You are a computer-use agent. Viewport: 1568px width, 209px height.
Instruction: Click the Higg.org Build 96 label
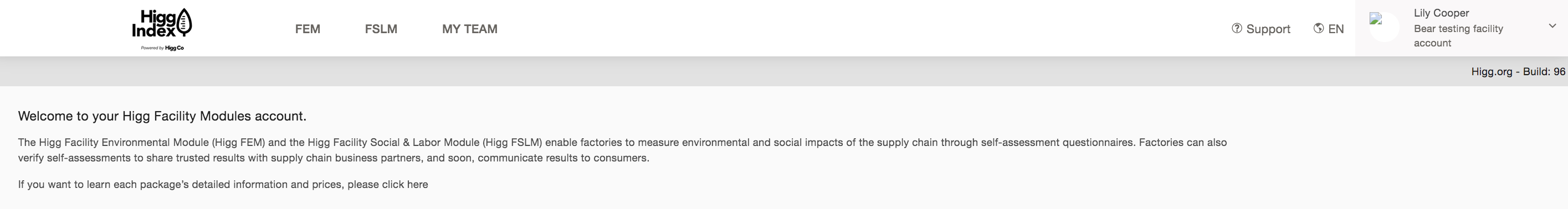[x=1518, y=72]
